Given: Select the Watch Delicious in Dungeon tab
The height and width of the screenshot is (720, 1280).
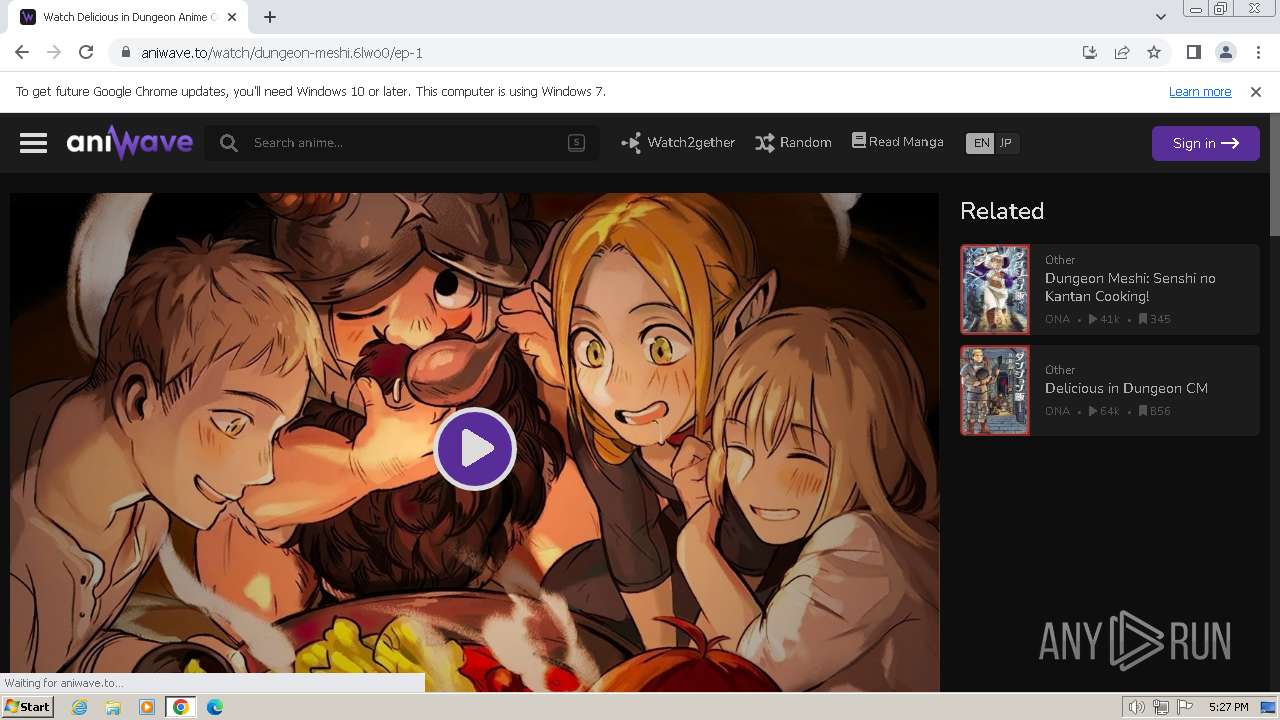Looking at the screenshot, I should click(128, 17).
